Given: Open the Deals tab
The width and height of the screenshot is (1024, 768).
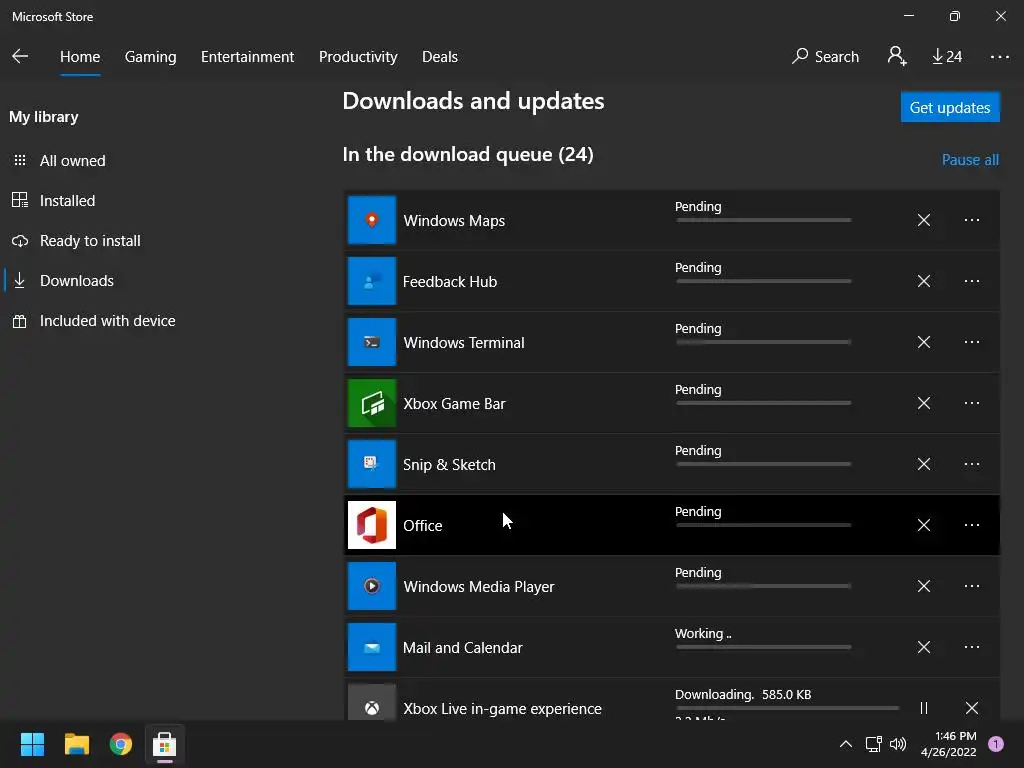Looking at the screenshot, I should click(440, 57).
